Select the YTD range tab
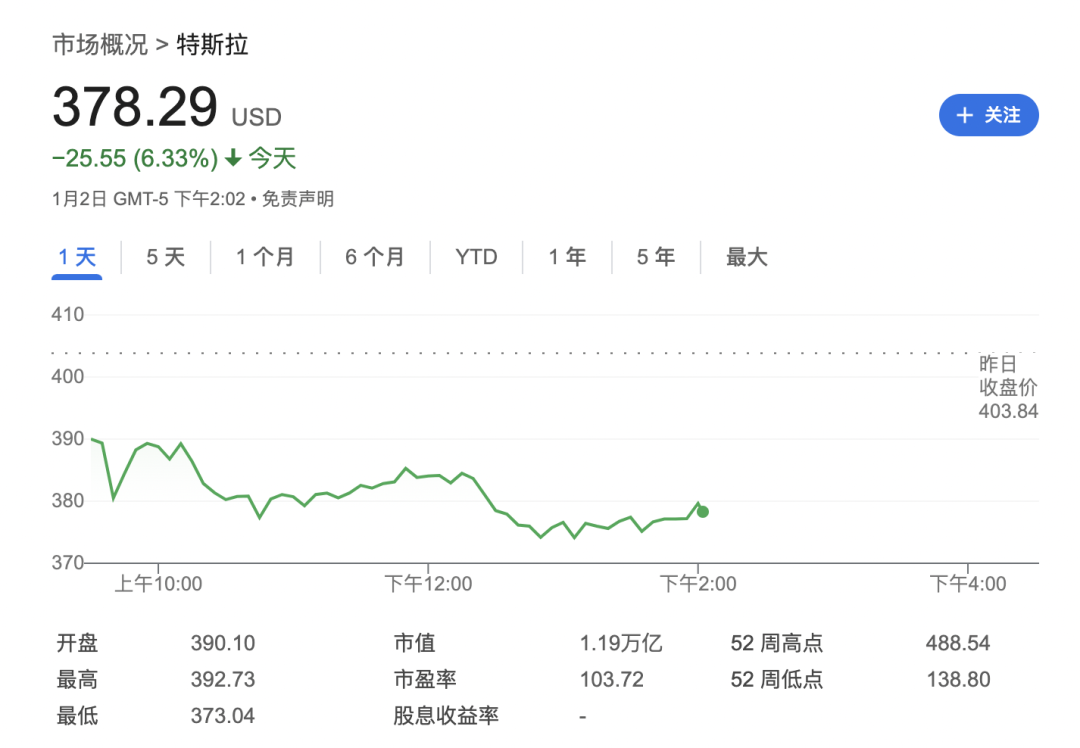Image resolution: width=1080 pixels, height=748 pixels. tap(476, 257)
